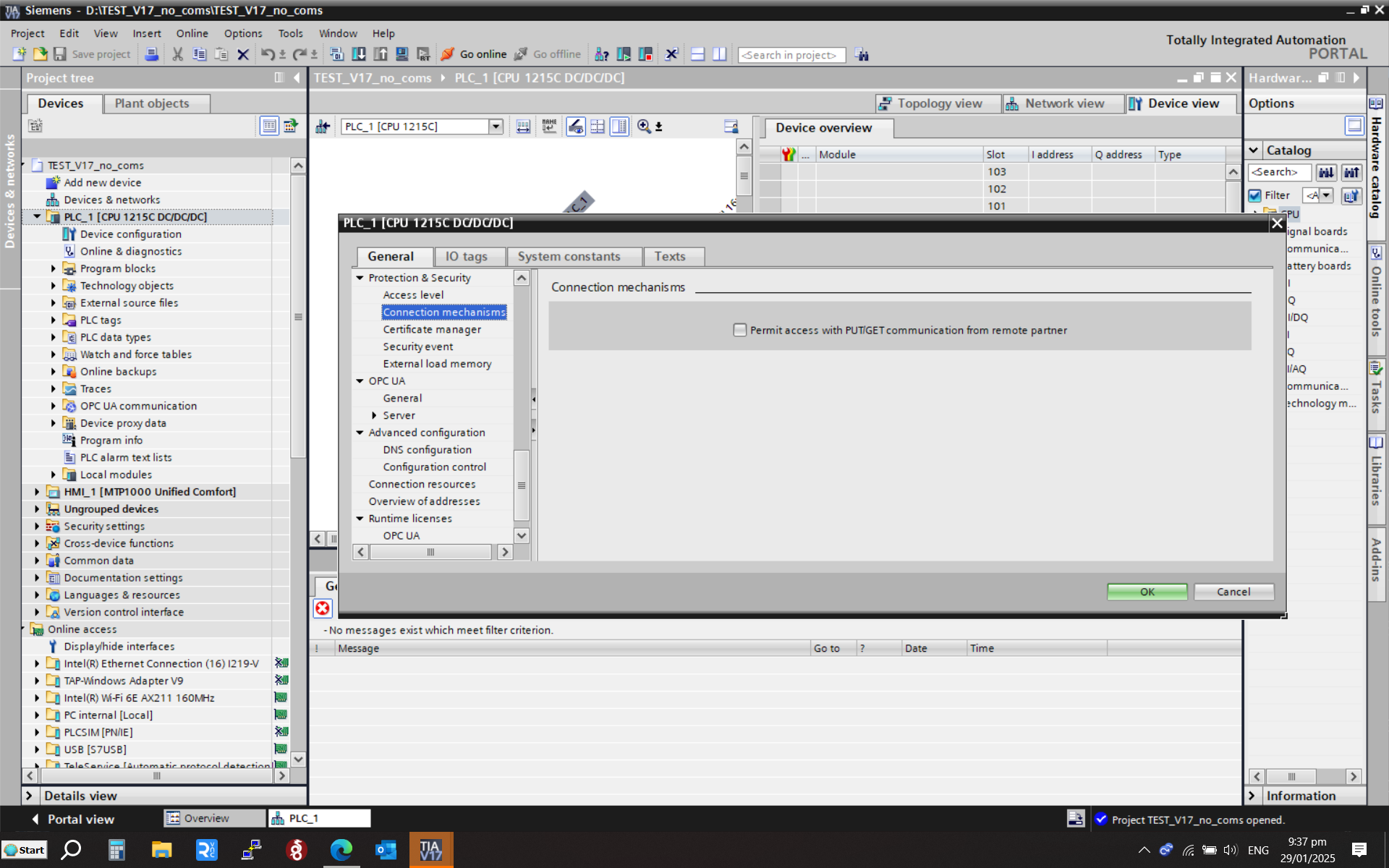Expand the Server item under OPC UA
Image resolution: width=1389 pixels, height=868 pixels.
pos(374,415)
